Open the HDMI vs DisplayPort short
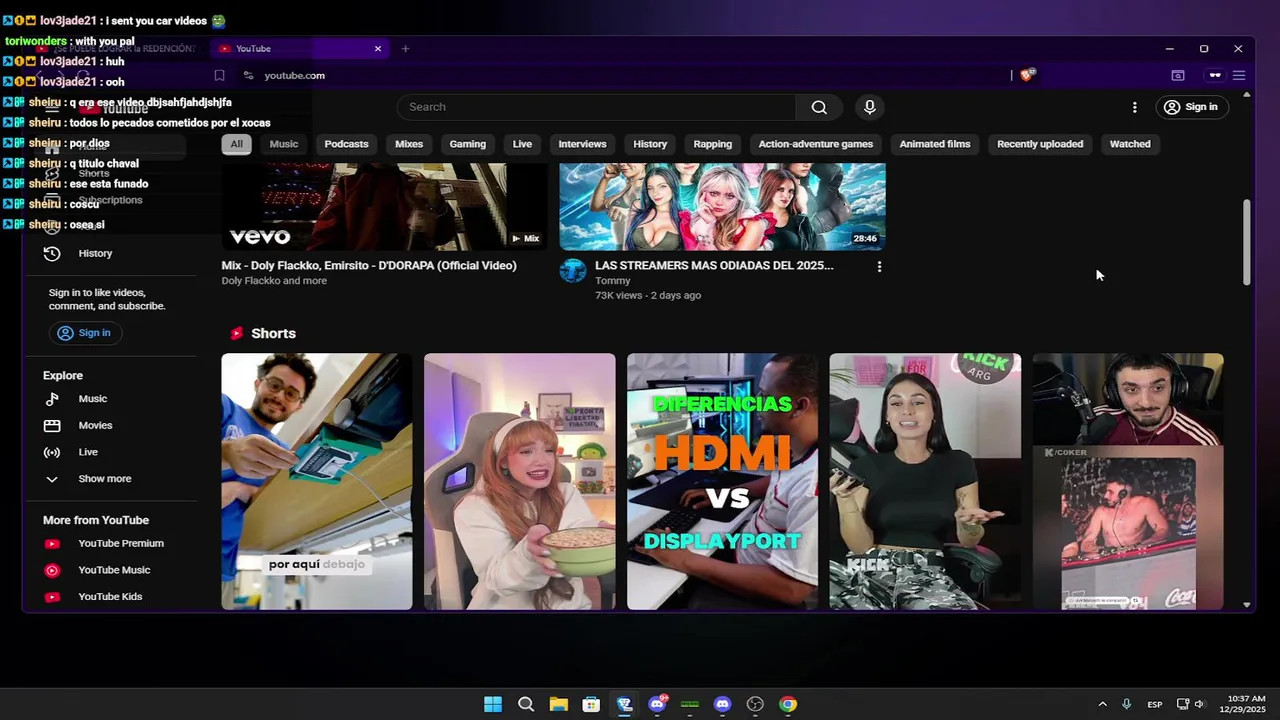This screenshot has width=1280, height=720. tap(722, 481)
